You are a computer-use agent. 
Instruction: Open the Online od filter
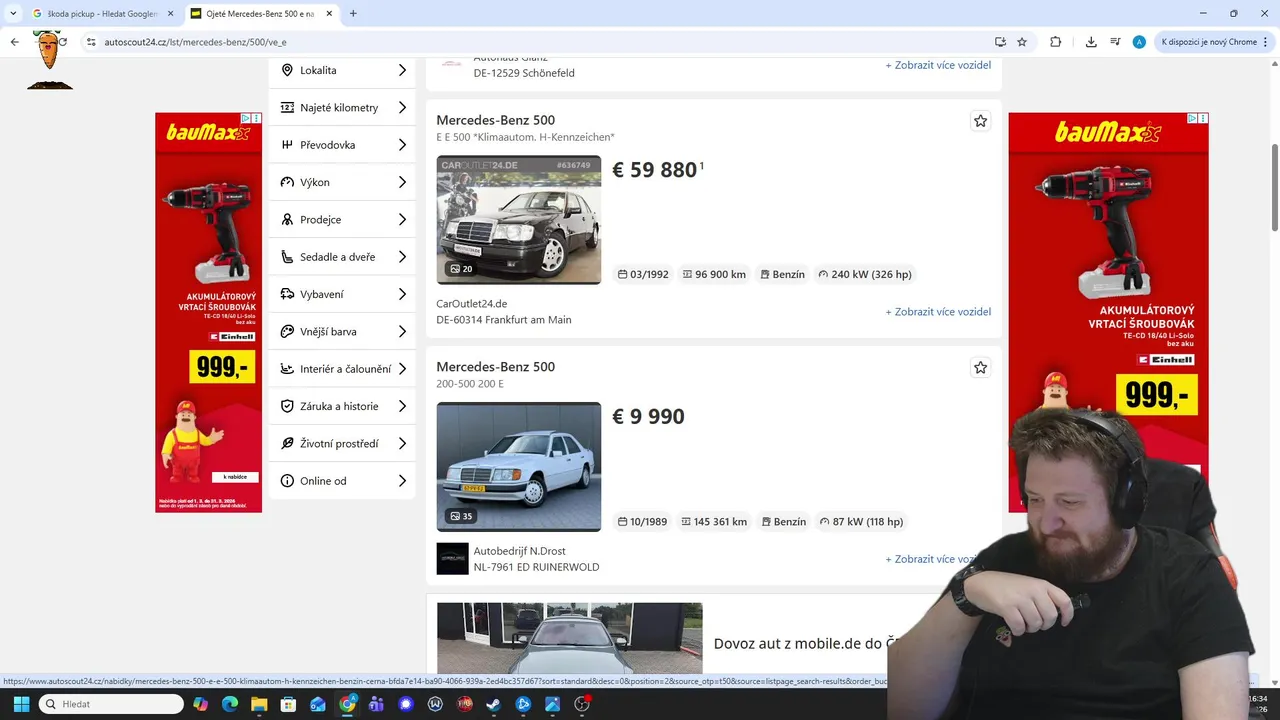click(x=342, y=481)
